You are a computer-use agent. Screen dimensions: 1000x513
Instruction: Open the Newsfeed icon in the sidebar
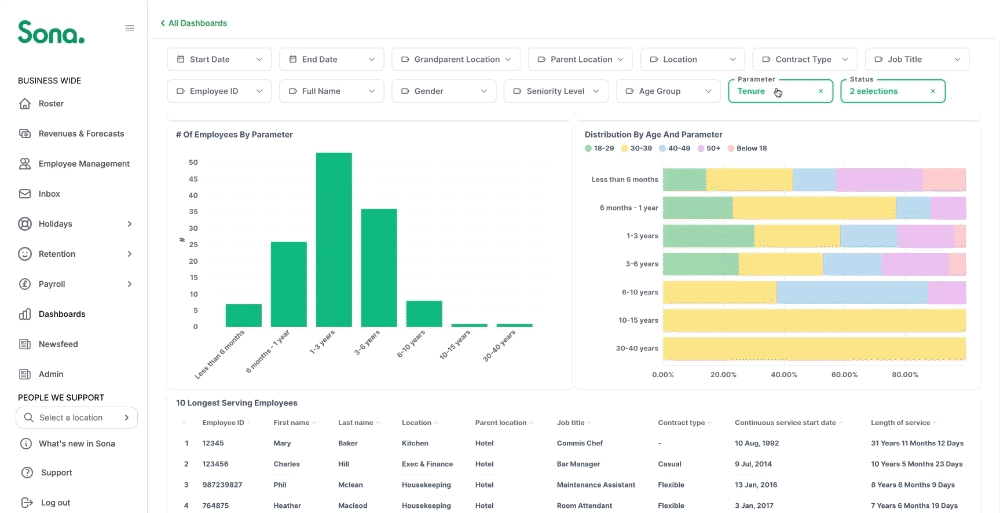[25, 344]
